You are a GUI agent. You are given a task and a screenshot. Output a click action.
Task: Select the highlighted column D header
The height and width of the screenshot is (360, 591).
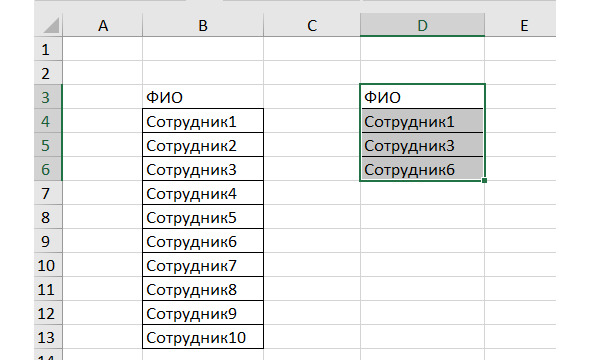pos(423,25)
